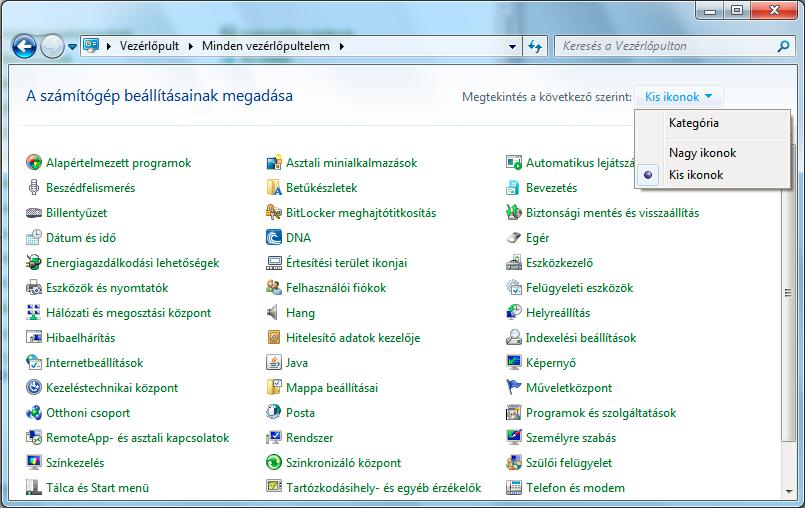Click the Alapértelmezett programok icon

(x=34, y=163)
